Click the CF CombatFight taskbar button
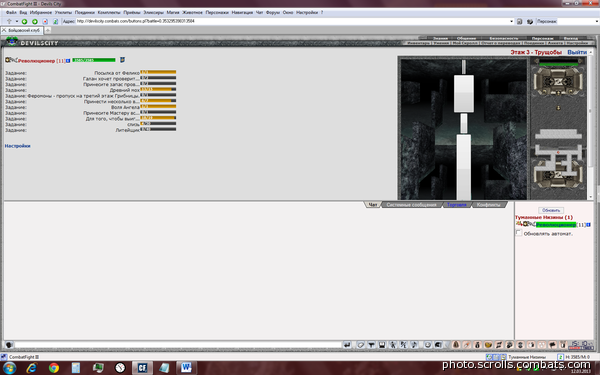This screenshot has height=375, width=600. [142, 368]
